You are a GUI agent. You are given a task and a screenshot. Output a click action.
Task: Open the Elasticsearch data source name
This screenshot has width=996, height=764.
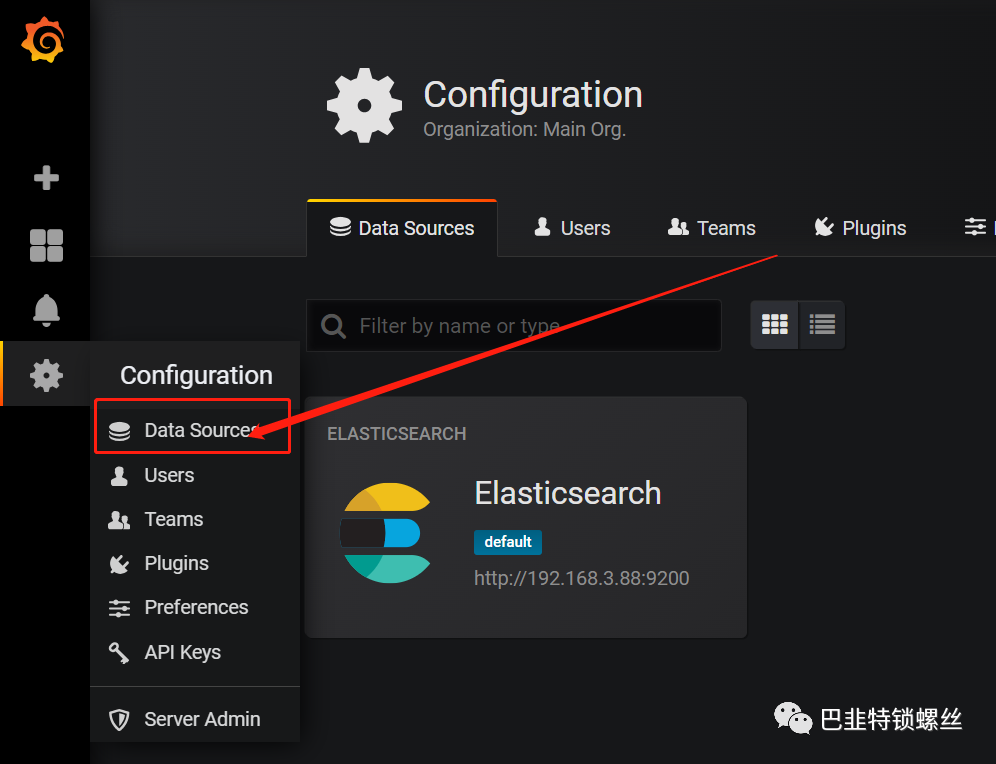[568, 493]
